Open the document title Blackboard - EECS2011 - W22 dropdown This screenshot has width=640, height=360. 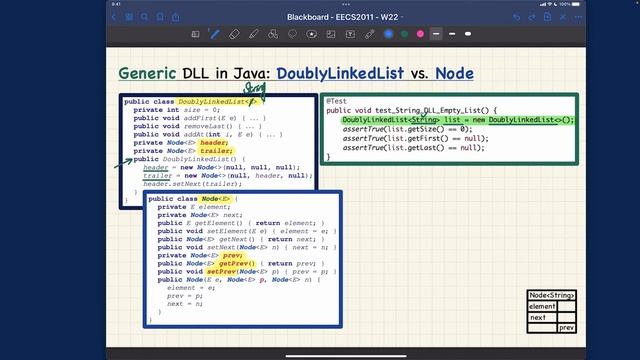click(x=344, y=17)
